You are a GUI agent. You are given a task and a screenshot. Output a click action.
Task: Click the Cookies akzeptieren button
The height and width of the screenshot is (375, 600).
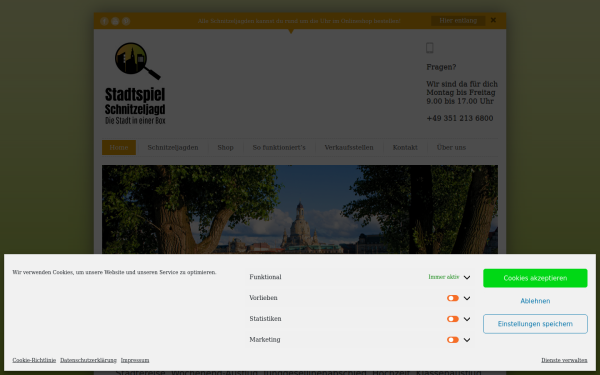tap(535, 278)
